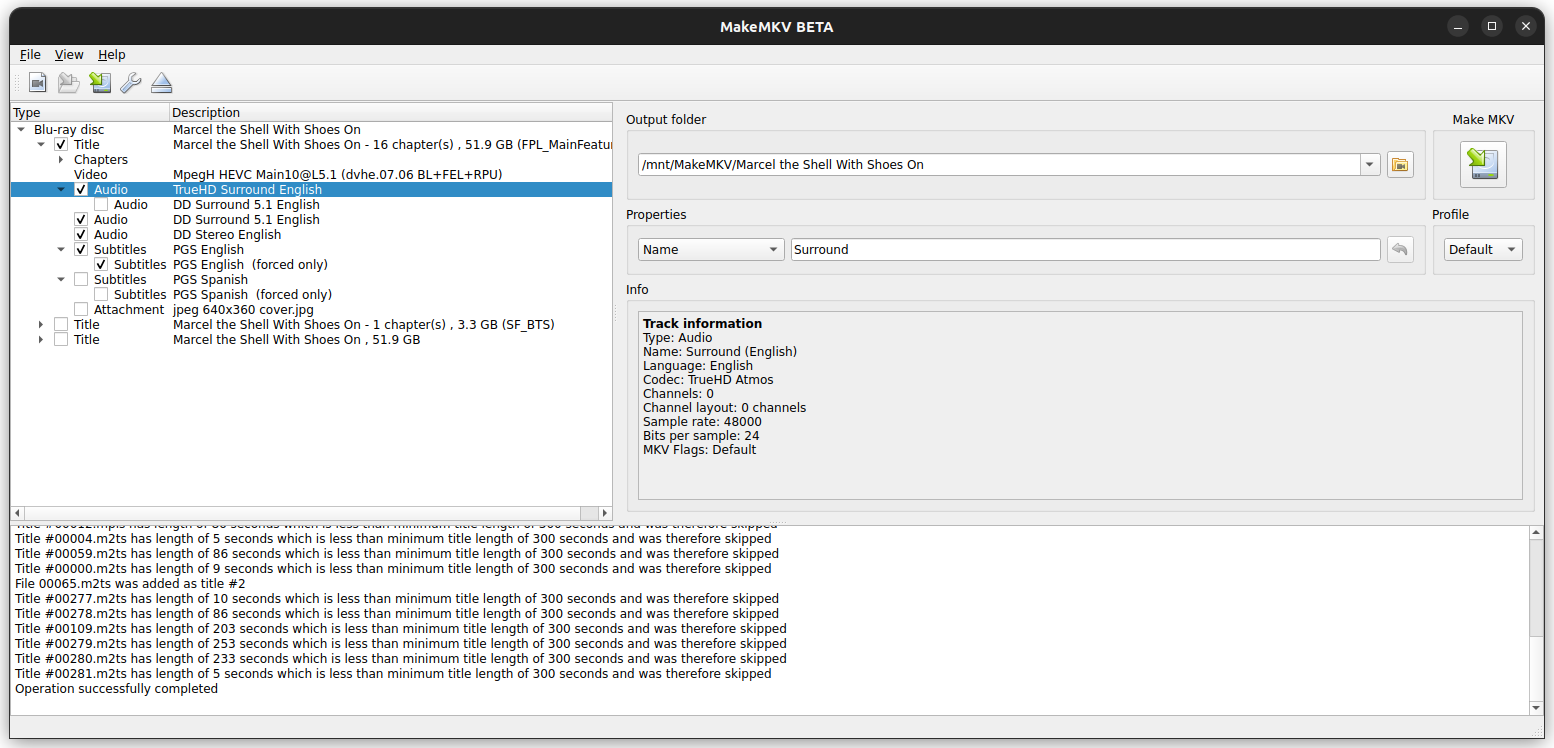The image size is (1554, 748).
Task: Open the output folder dropdown arrow
Action: point(1370,164)
